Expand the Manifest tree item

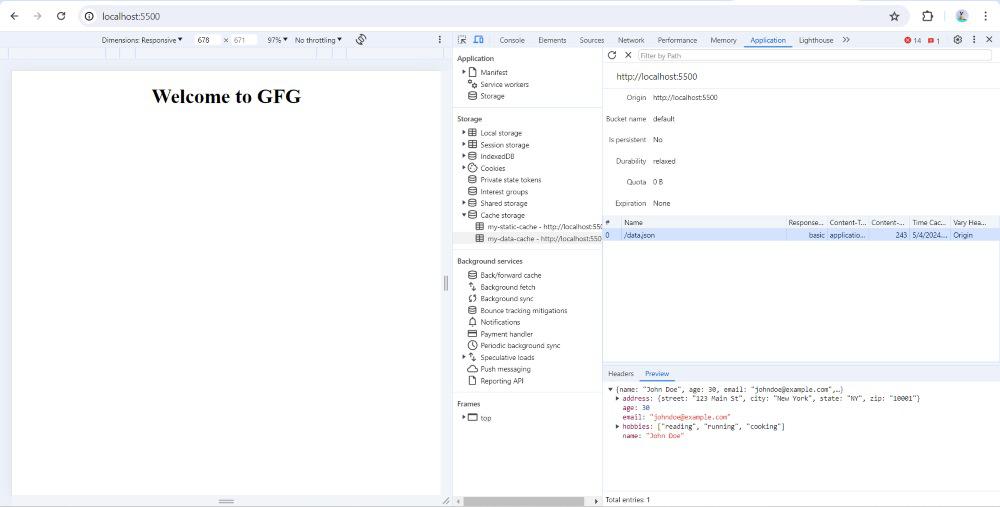tap(464, 72)
